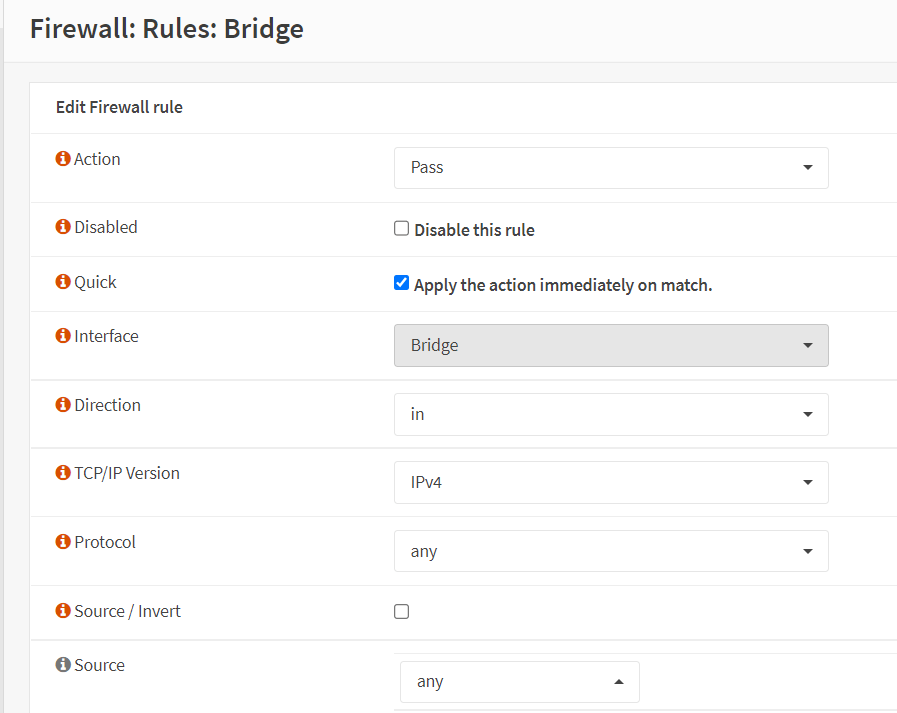Open the Action dropdown showing Pass
Screen dimensions: 897x713
click(611, 168)
